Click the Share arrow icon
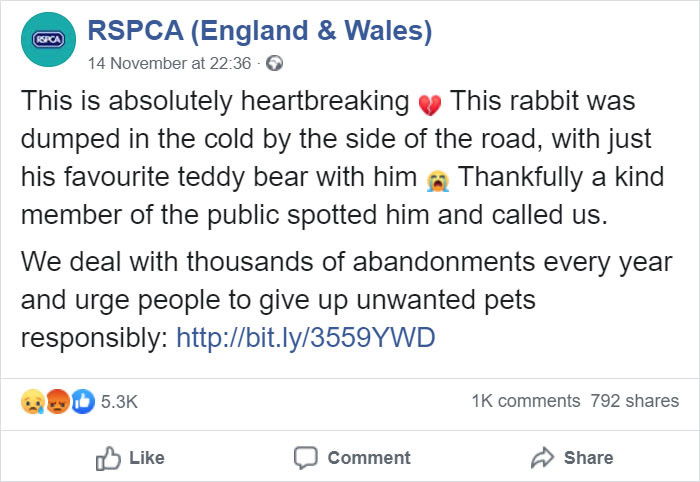 point(542,458)
